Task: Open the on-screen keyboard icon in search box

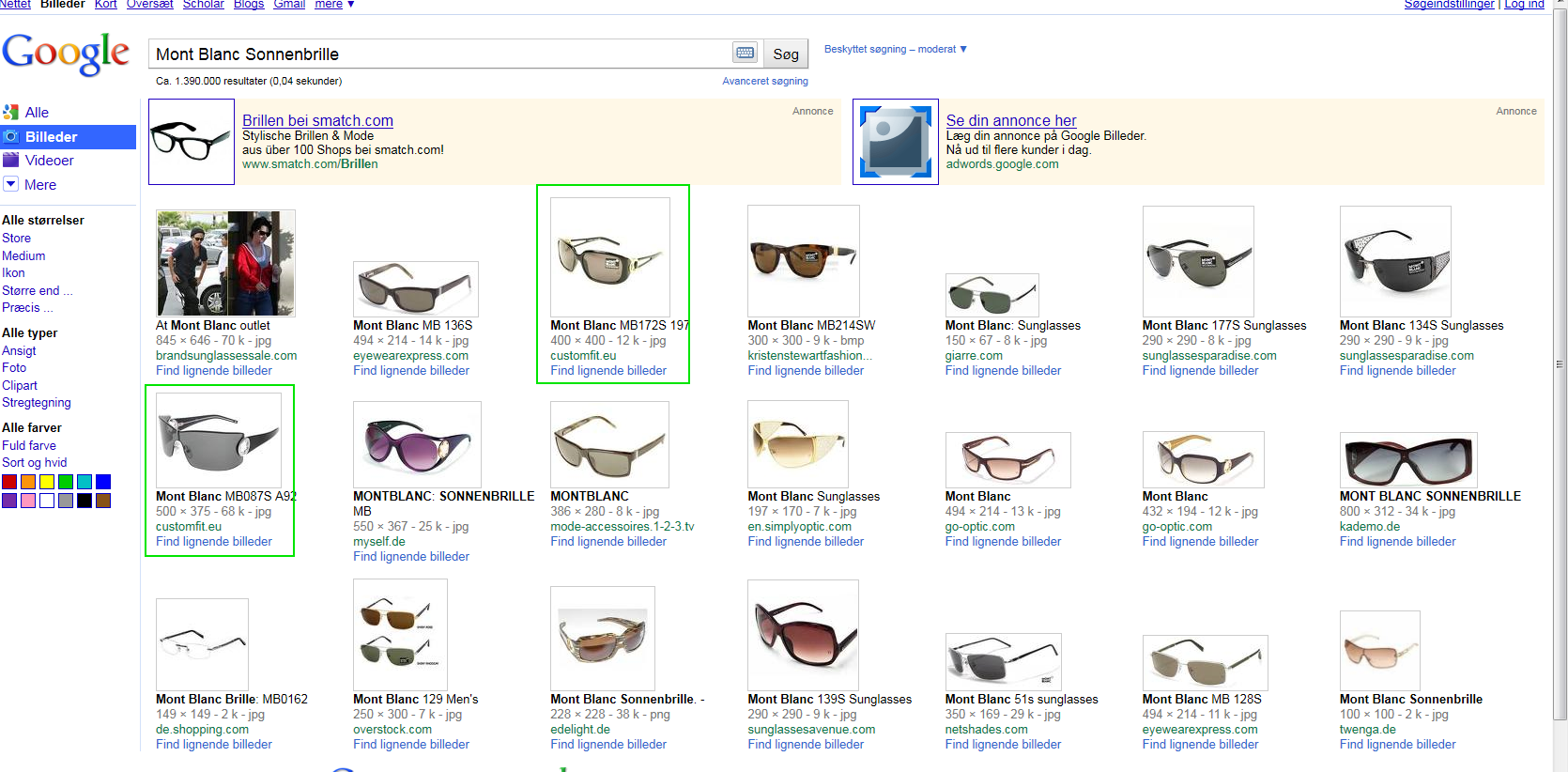Action: tap(746, 54)
